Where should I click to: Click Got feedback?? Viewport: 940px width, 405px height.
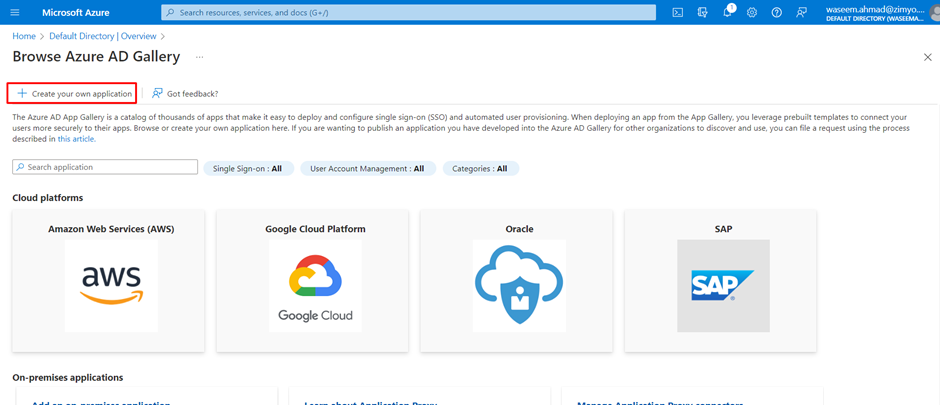click(185, 93)
